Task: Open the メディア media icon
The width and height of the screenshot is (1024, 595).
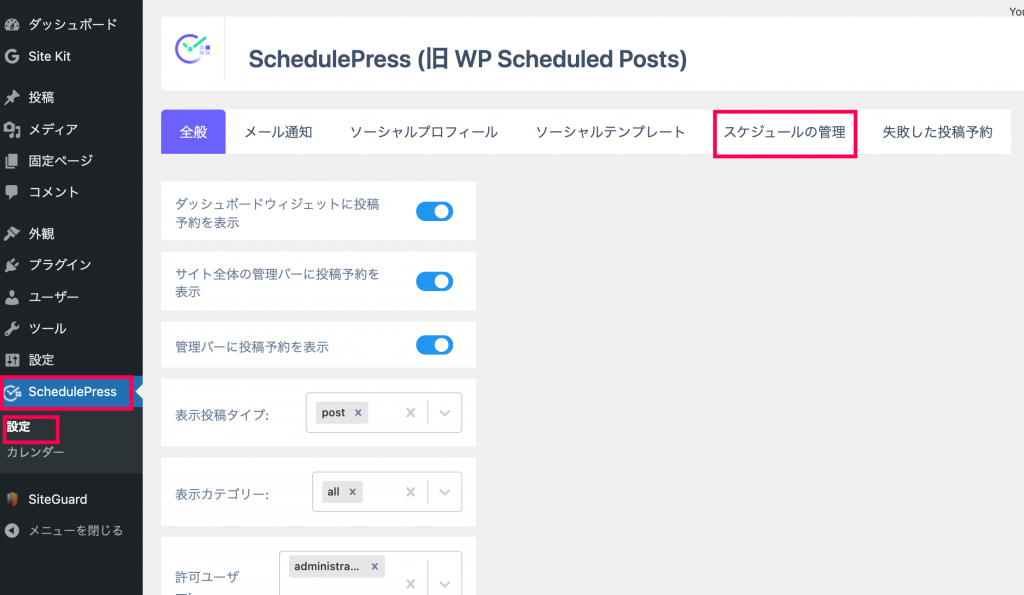Action: coord(12,129)
